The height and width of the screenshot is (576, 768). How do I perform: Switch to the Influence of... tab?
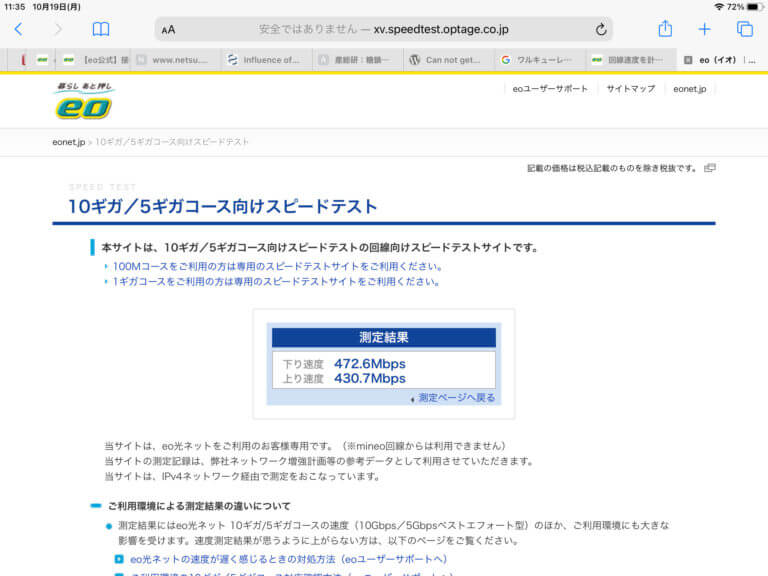click(x=266, y=60)
